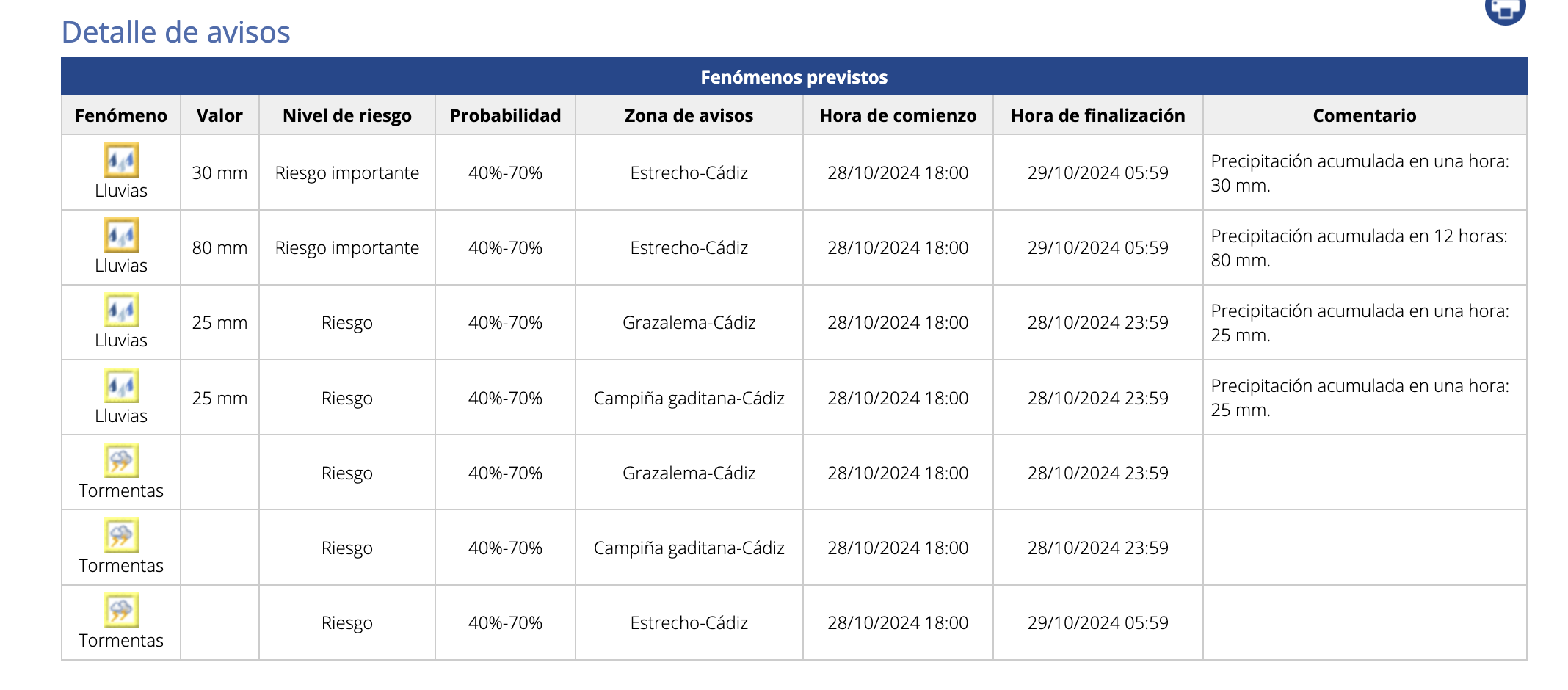Select the Lluvias rain icon in first row
This screenshot has width=1568, height=690.
coord(120,164)
